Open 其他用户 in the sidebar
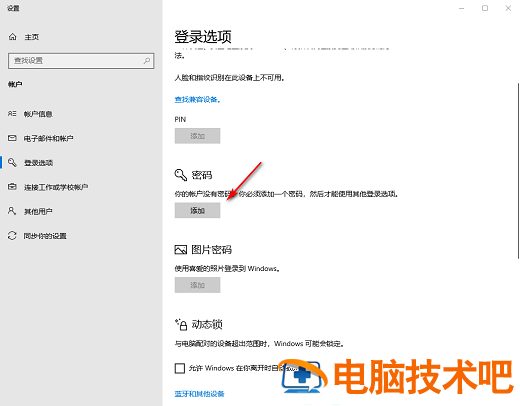This screenshot has width=520, height=406. 38,211
